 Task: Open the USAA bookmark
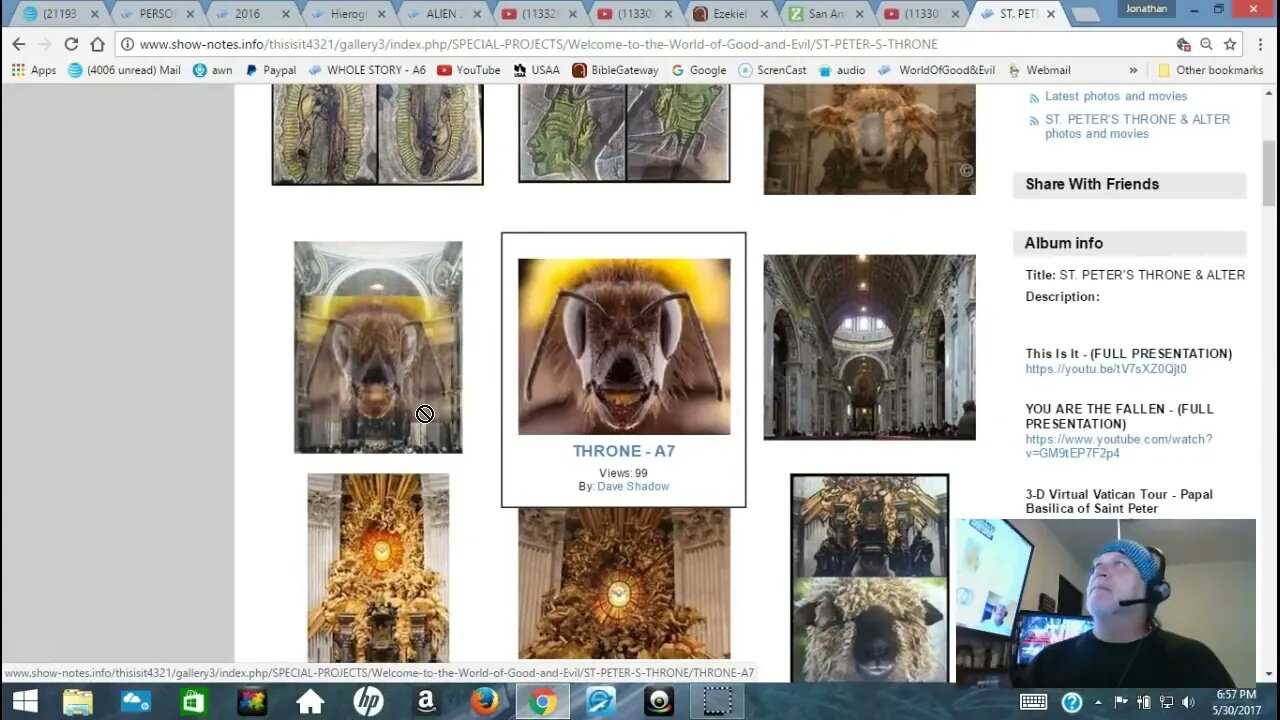coord(536,70)
